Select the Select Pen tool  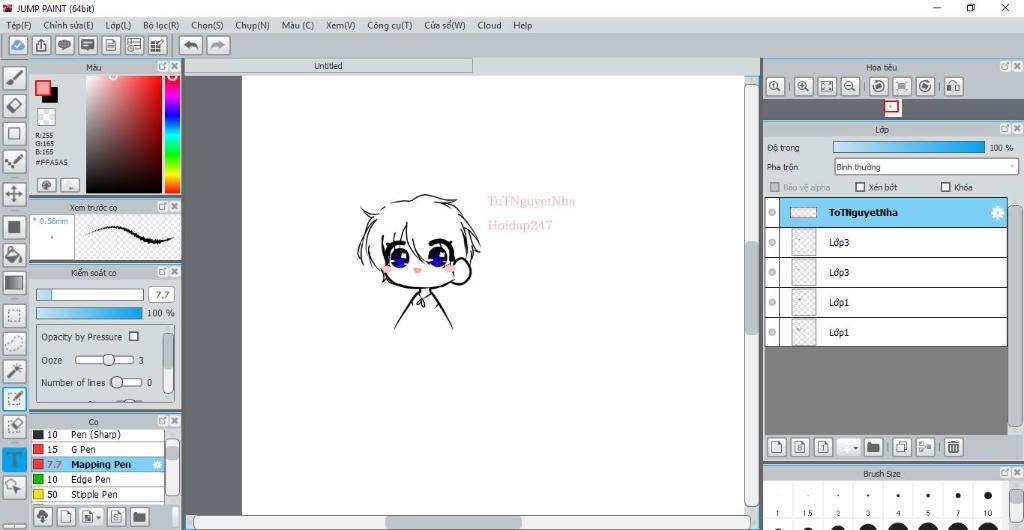(x=14, y=399)
